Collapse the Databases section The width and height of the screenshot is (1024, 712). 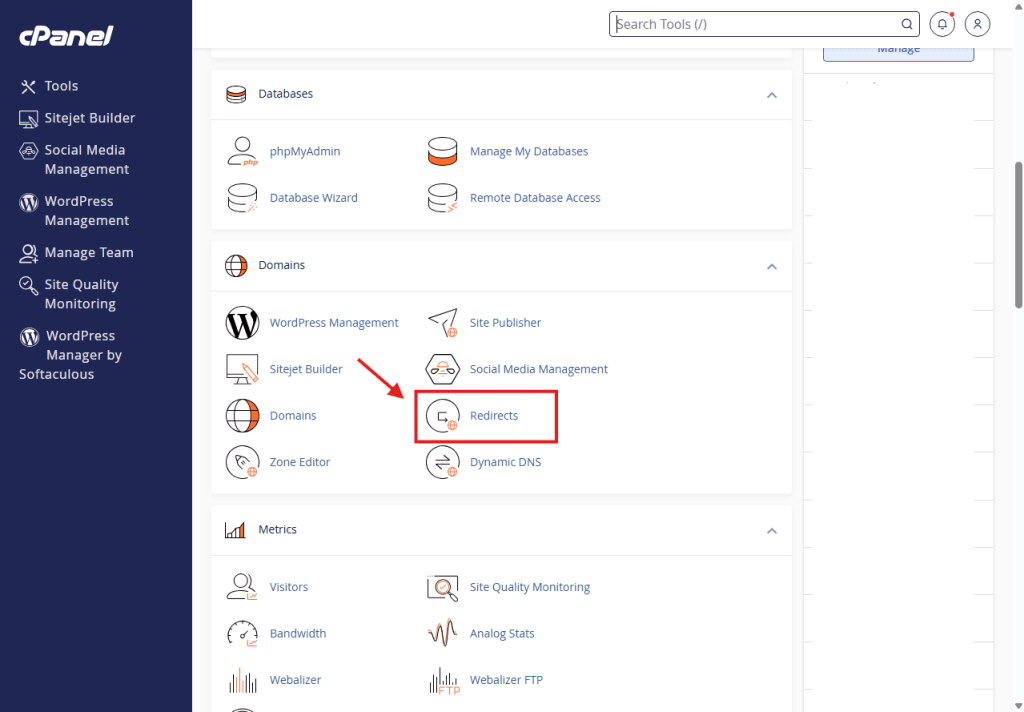771,95
